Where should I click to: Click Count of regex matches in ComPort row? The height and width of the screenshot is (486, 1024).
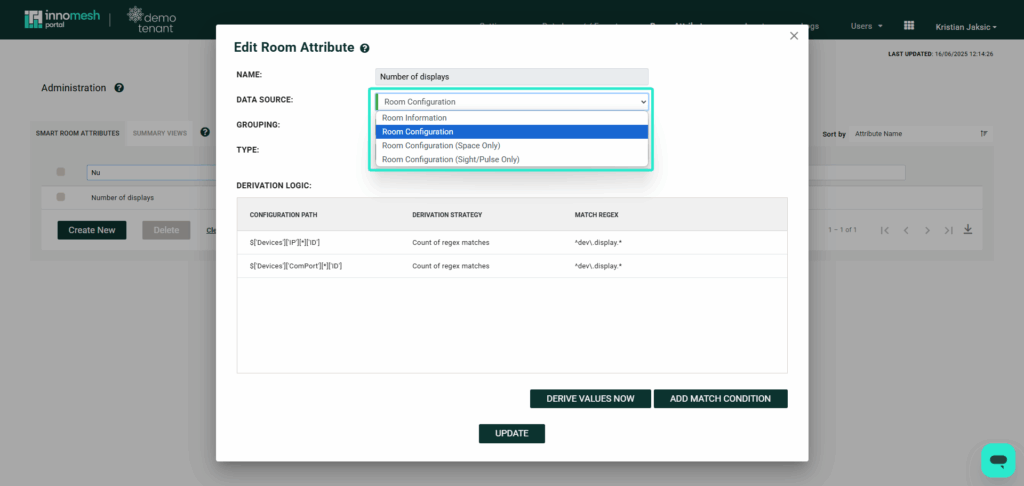[451, 266]
